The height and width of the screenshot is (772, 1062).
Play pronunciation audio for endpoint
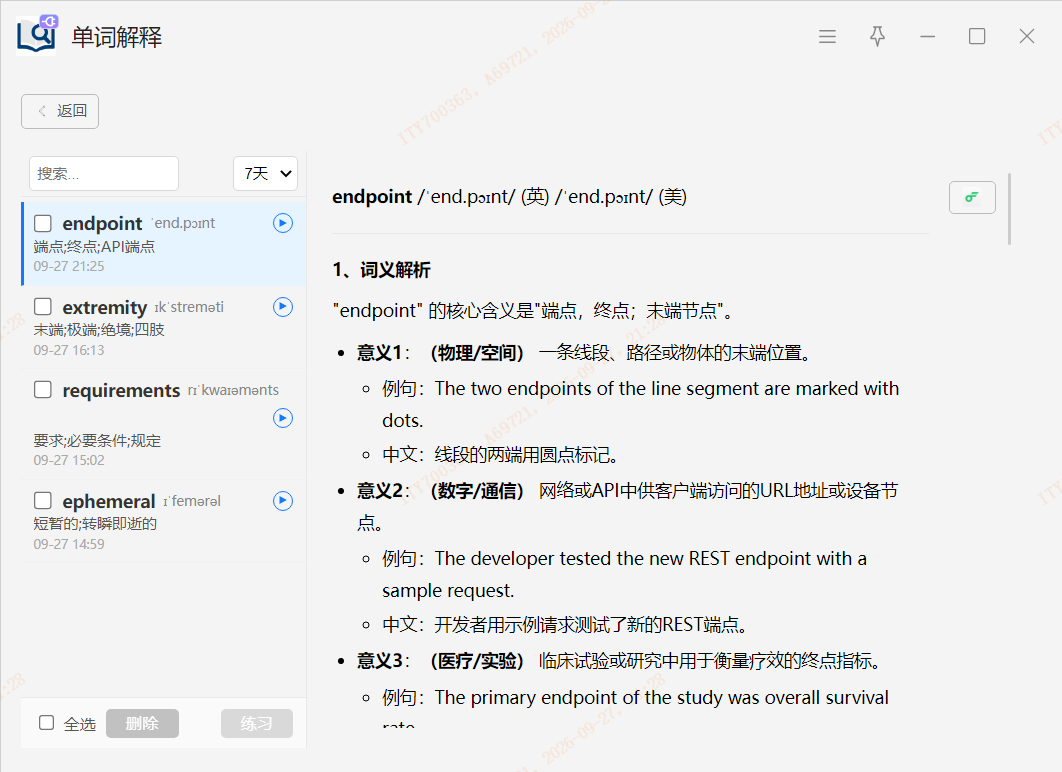tap(282, 223)
